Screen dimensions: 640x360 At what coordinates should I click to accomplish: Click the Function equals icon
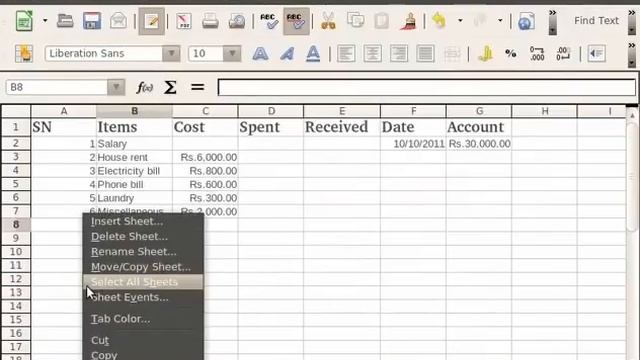click(198, 87)
